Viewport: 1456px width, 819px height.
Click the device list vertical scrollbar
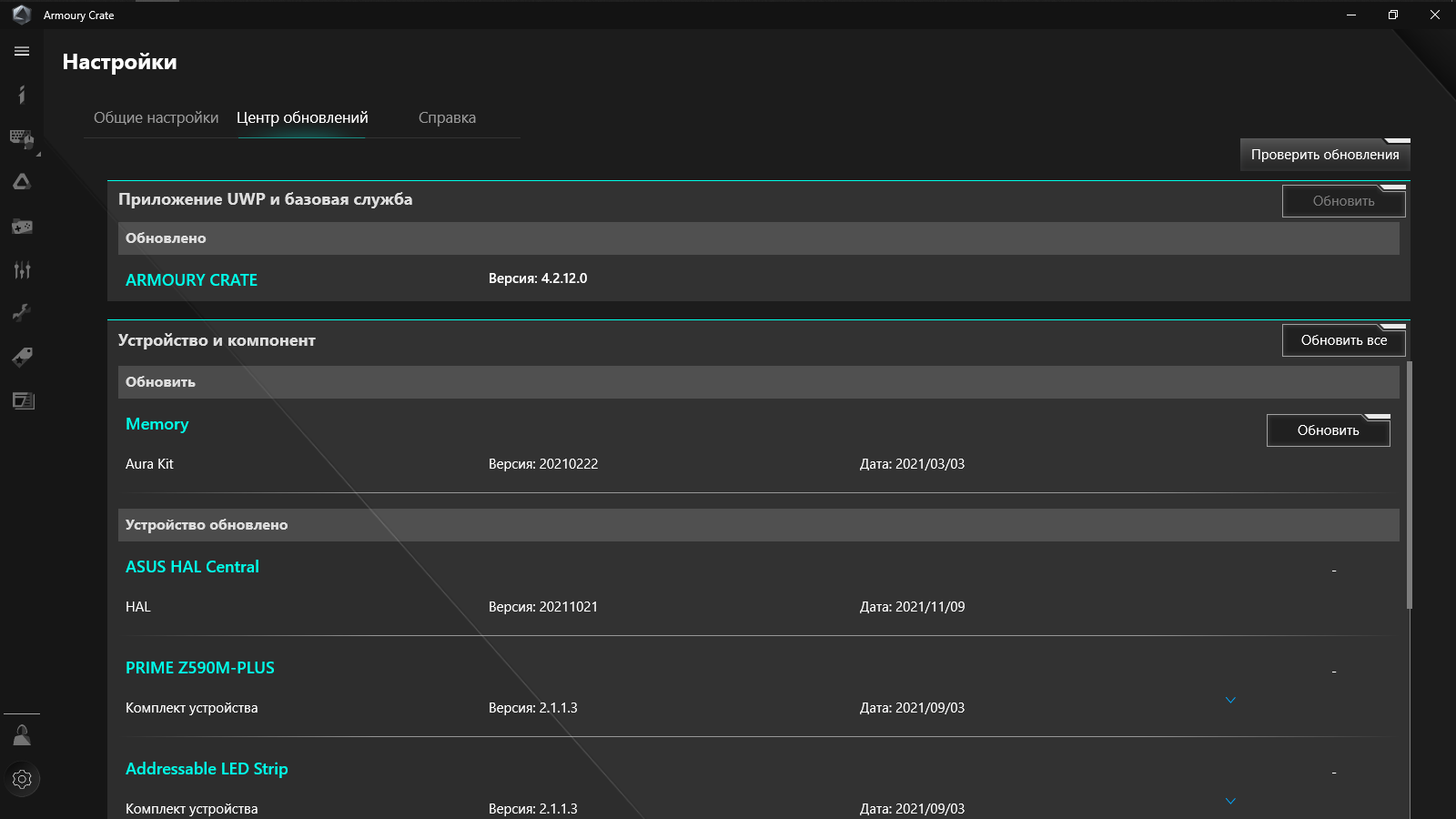(x=1410, y=485)
